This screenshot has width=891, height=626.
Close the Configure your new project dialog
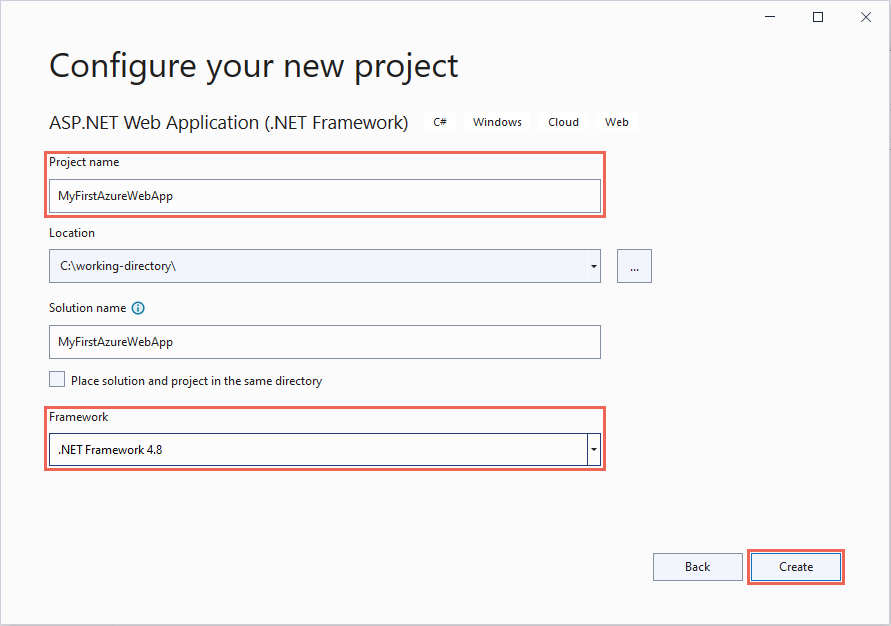pos(865,17)
